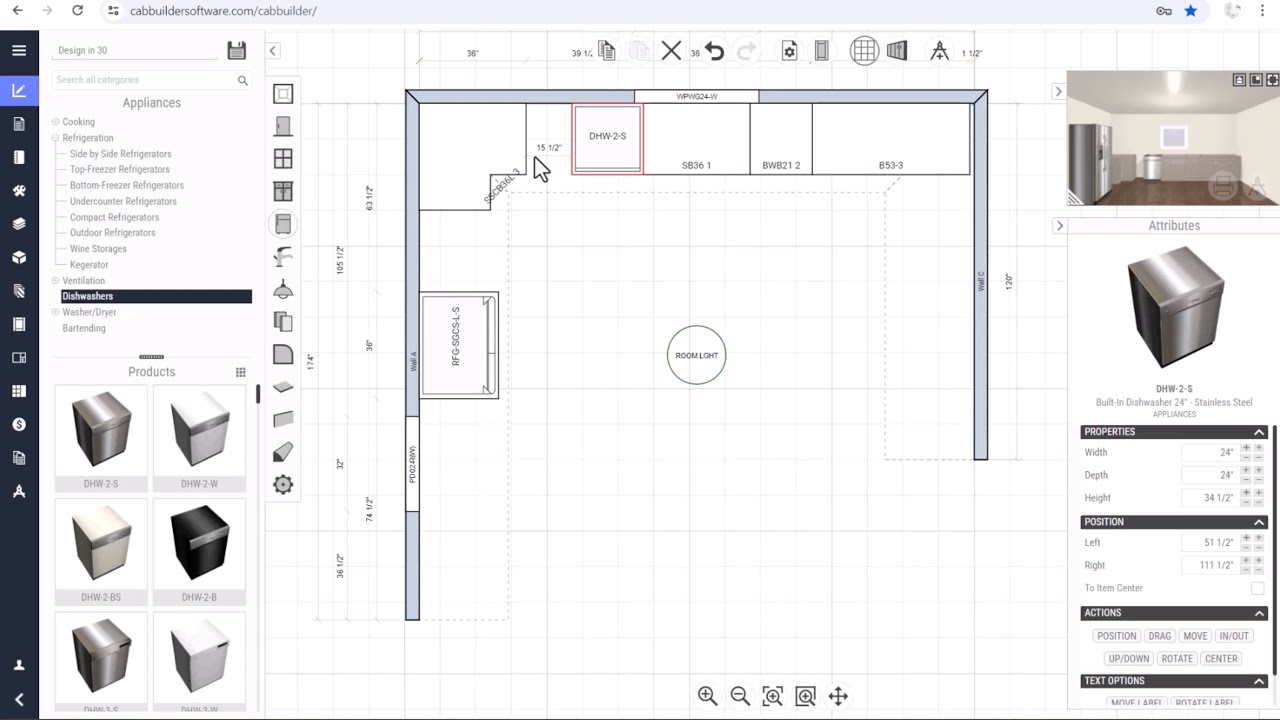Viewport: 1280px width, 720px height.
Task: Select the faucet fixture tool icon
Action: coord(283,257)
